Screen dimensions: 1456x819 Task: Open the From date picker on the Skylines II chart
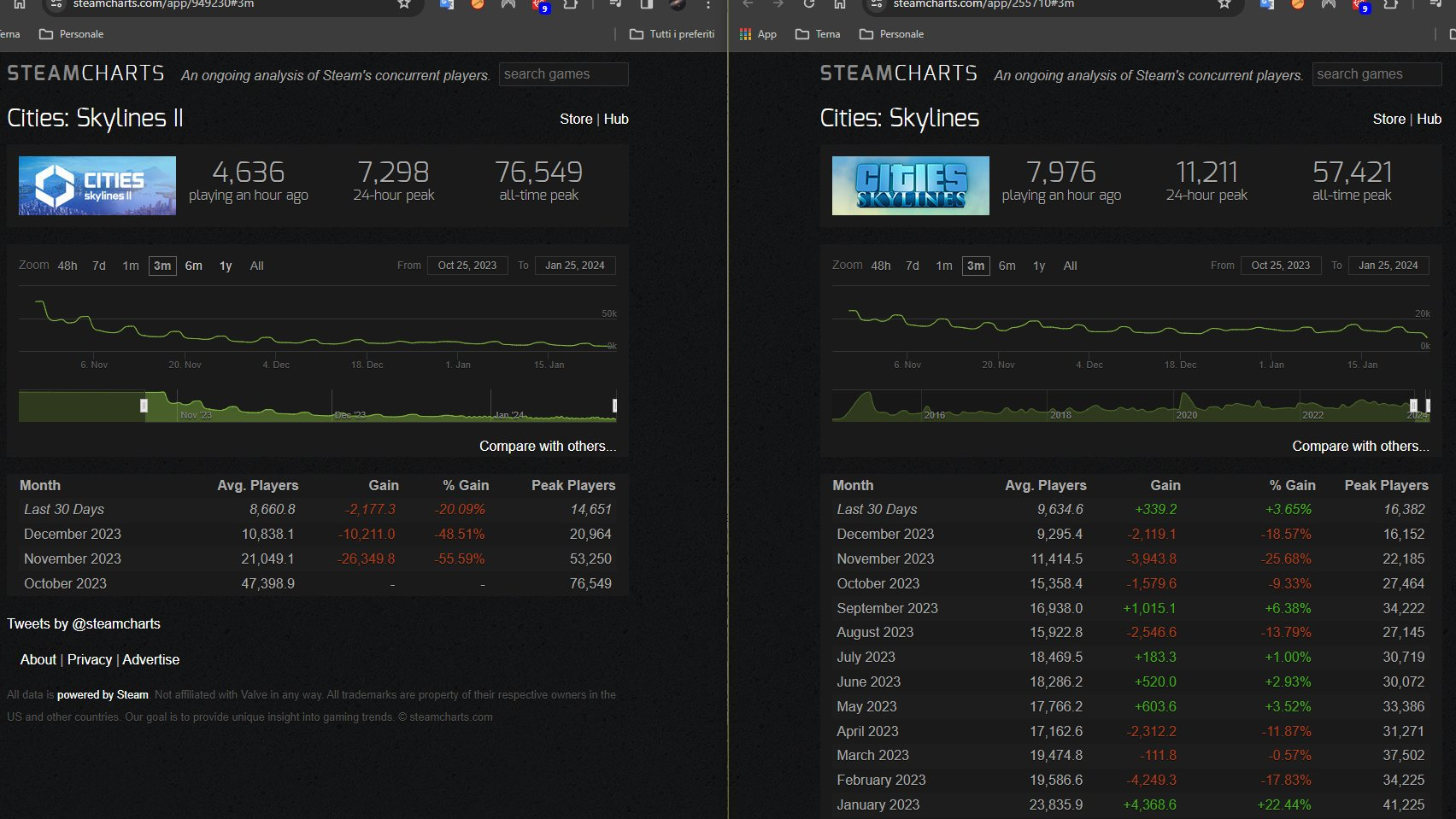click(467, 266)
